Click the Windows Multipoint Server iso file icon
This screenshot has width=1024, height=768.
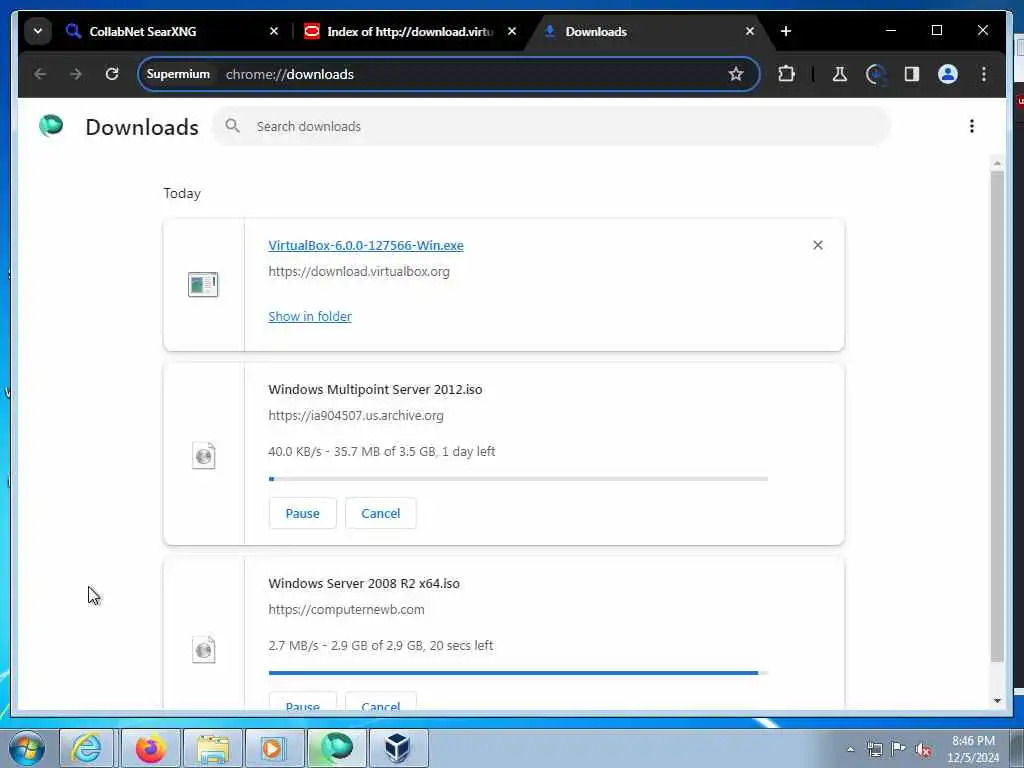coord(204,455)
